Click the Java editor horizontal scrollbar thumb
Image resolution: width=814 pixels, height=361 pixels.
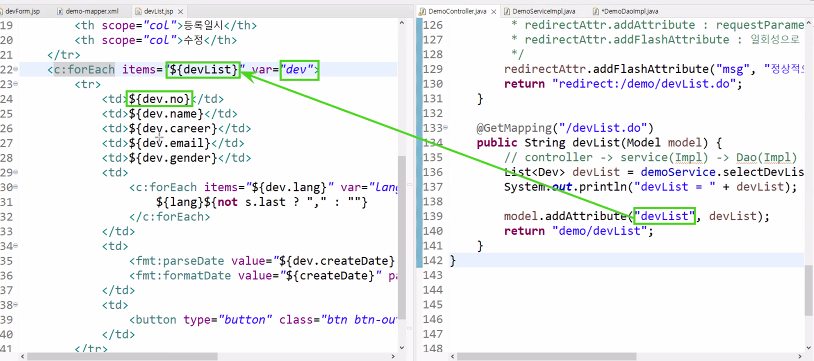pos(547,356)
